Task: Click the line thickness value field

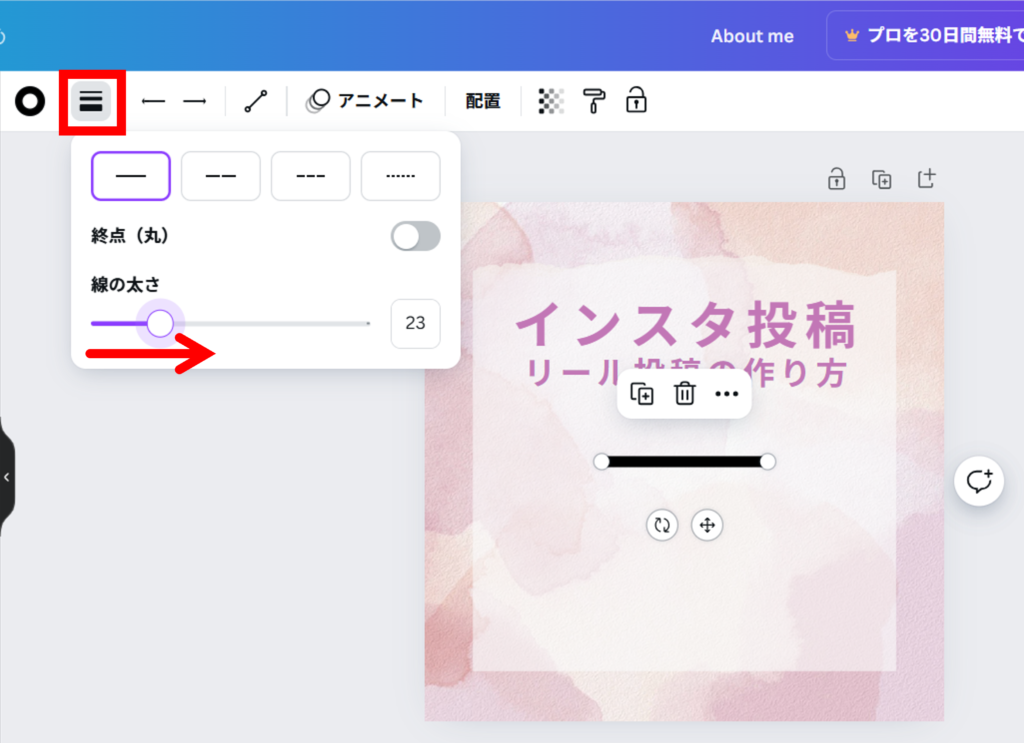Action: click(415, 324)
